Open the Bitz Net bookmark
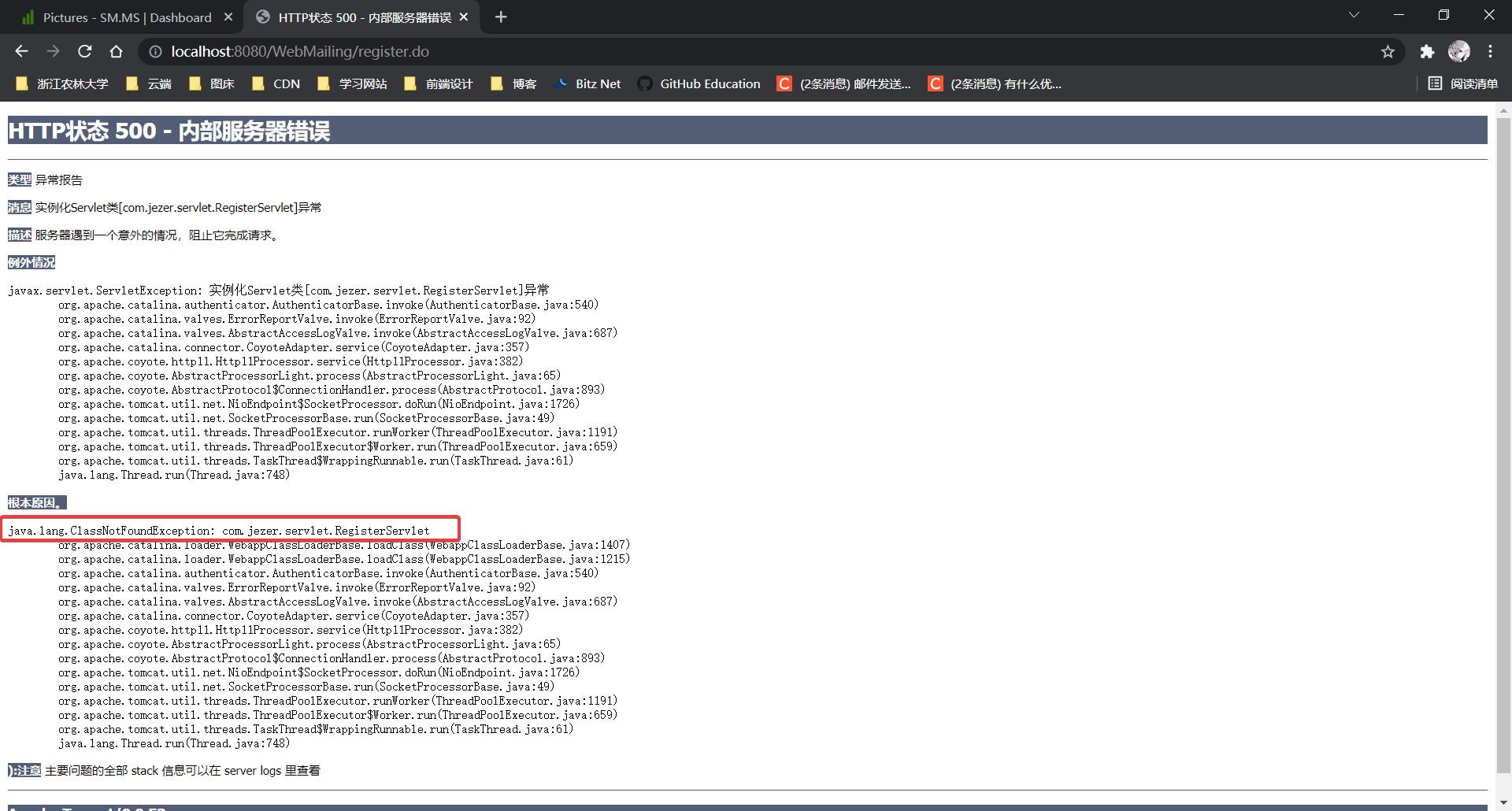The image size is (1512, 811). [x=588, y=83]
